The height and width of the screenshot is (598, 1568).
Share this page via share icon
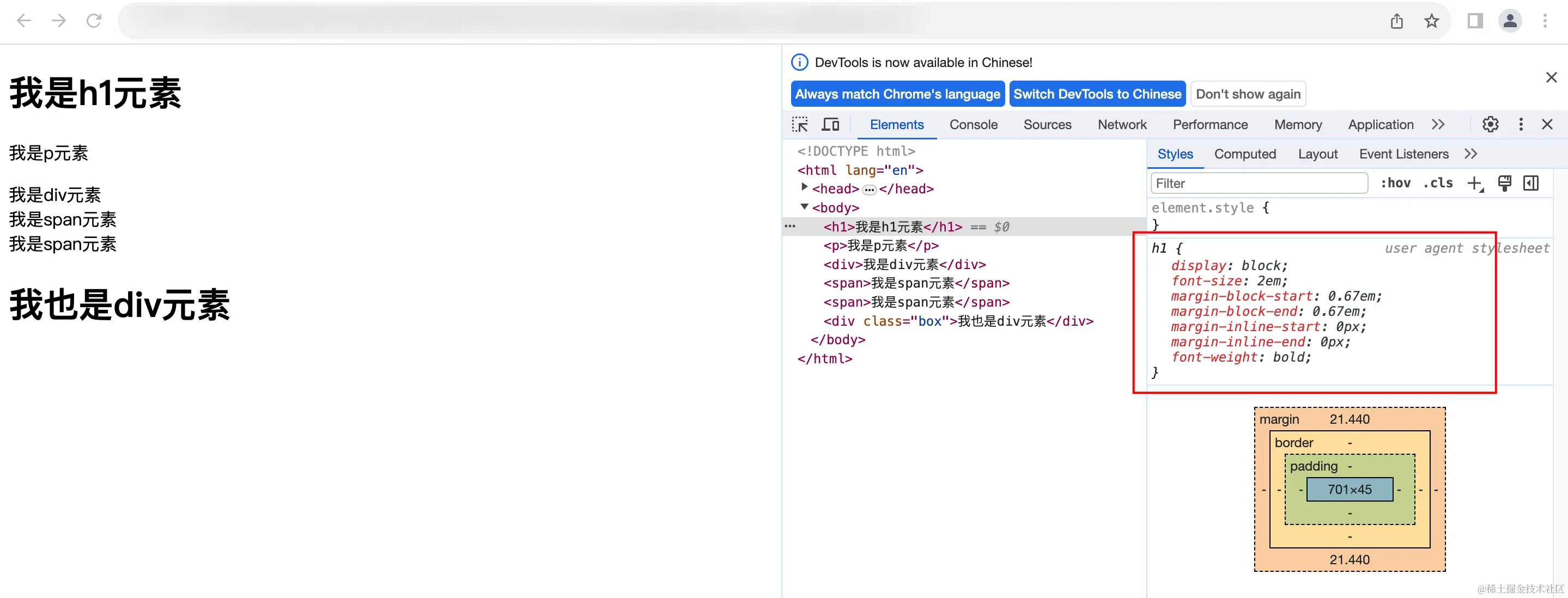1397,21
